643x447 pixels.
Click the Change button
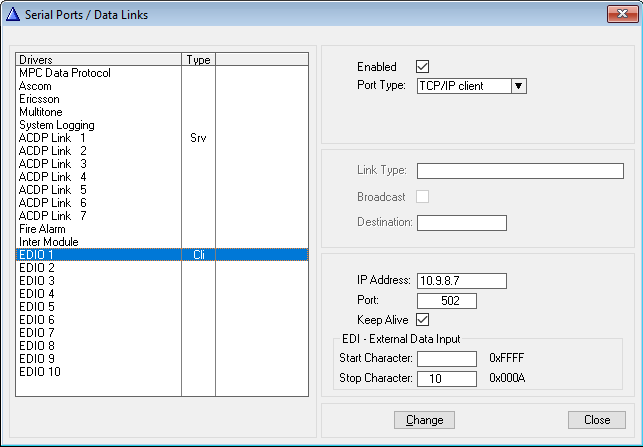[x=424, y=420]
